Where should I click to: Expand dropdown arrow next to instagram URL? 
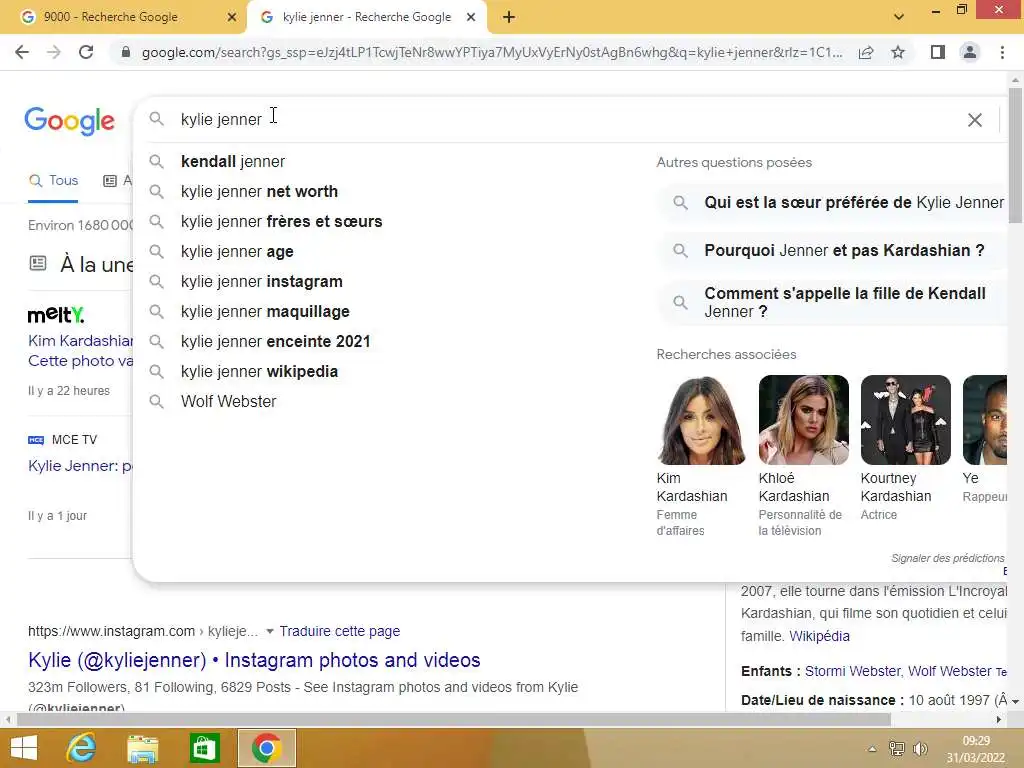[x=269, y=632]
